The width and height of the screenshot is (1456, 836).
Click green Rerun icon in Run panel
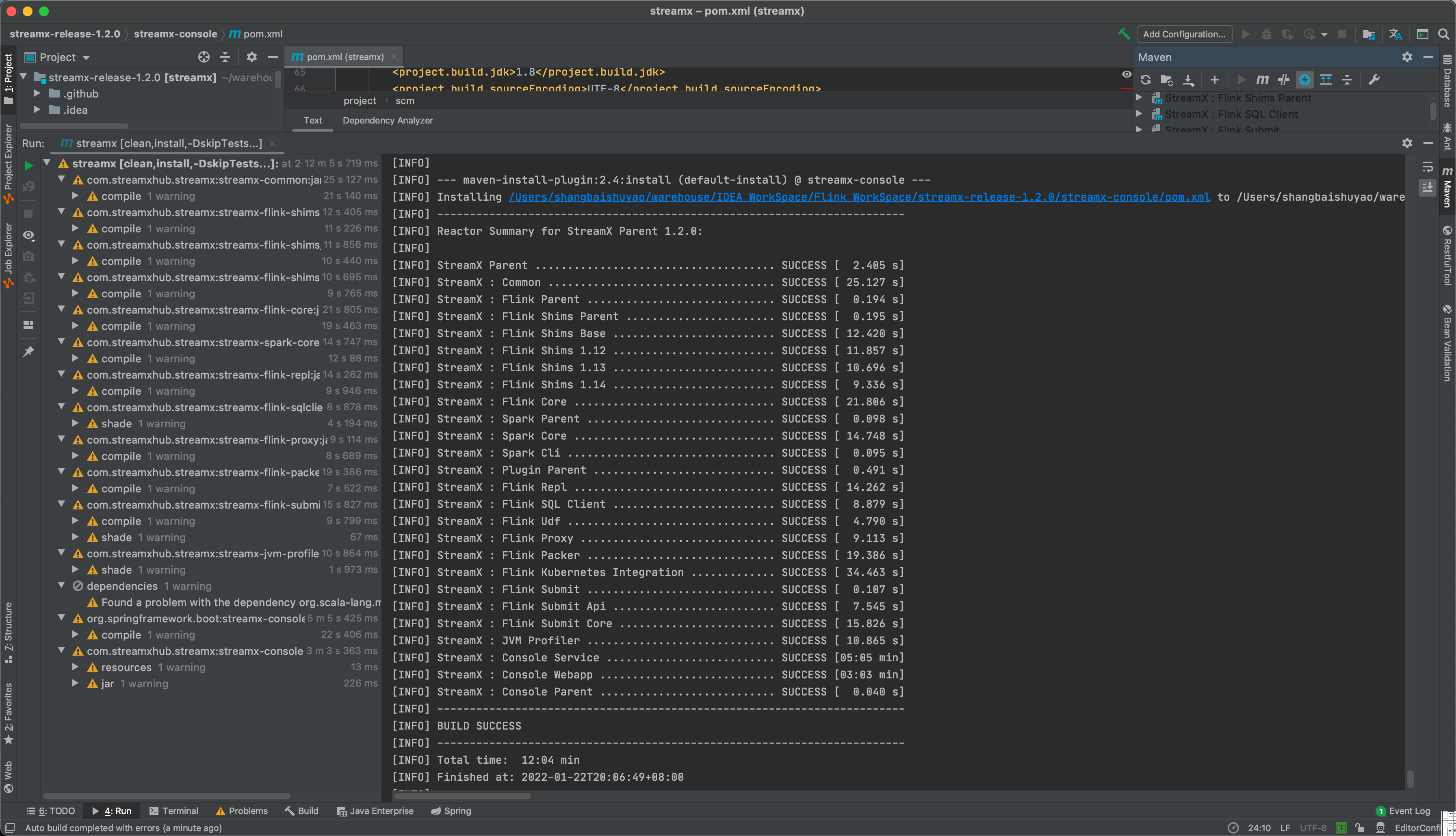coord(28,166)
